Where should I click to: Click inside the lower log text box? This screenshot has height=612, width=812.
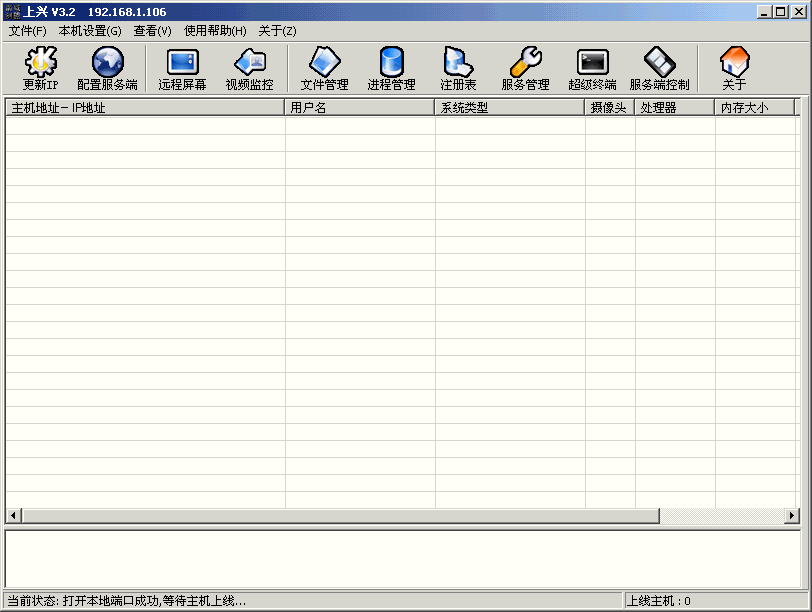405,558
